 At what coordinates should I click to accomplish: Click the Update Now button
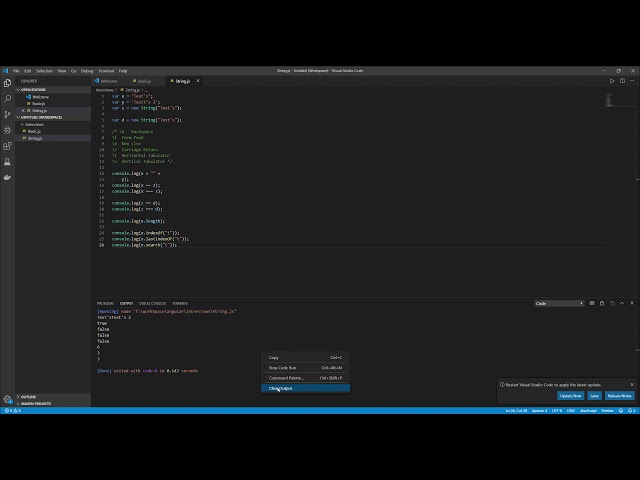click(571, 396)
